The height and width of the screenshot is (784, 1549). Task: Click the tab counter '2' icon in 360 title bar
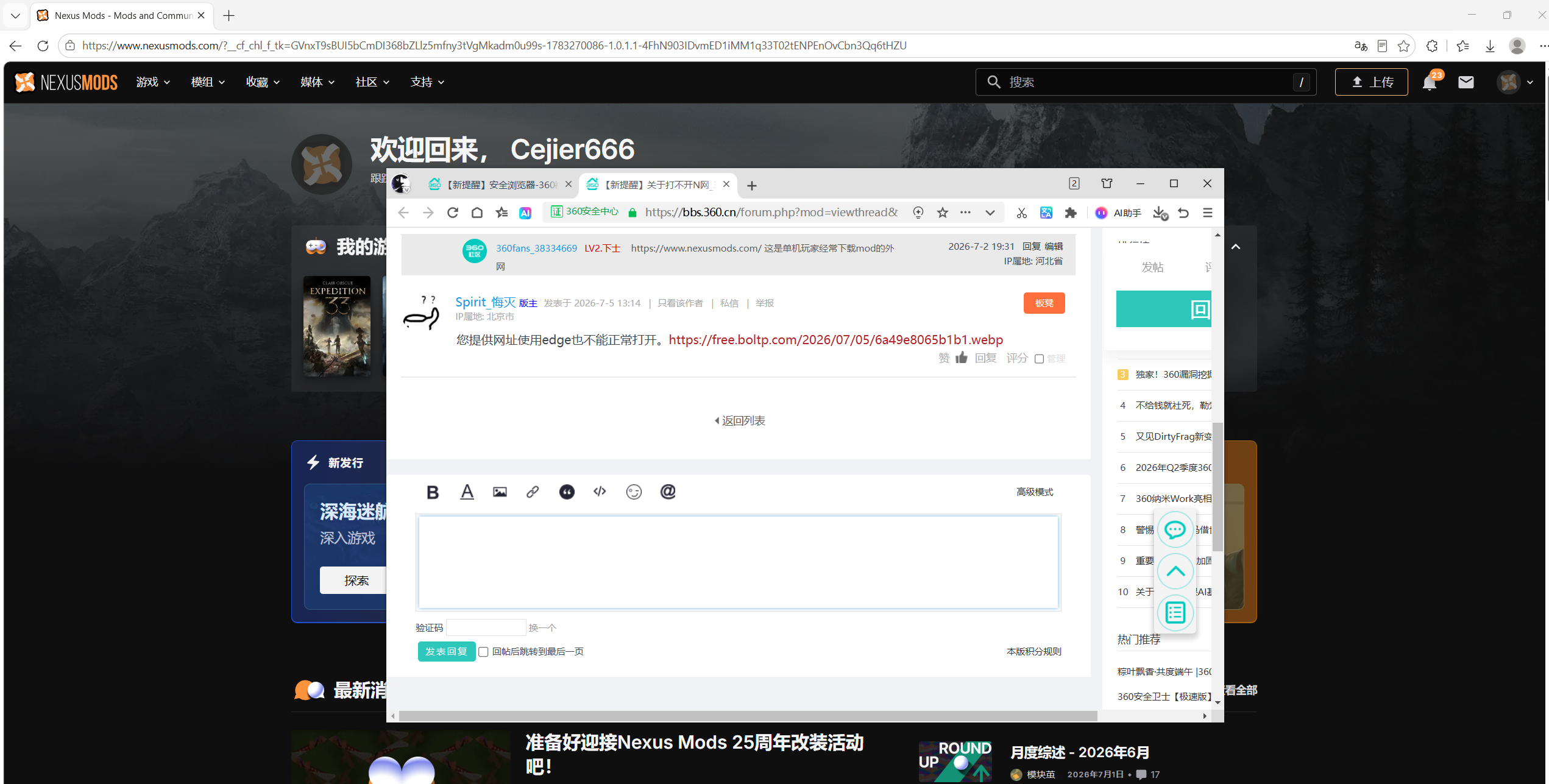pos(1074,183)
